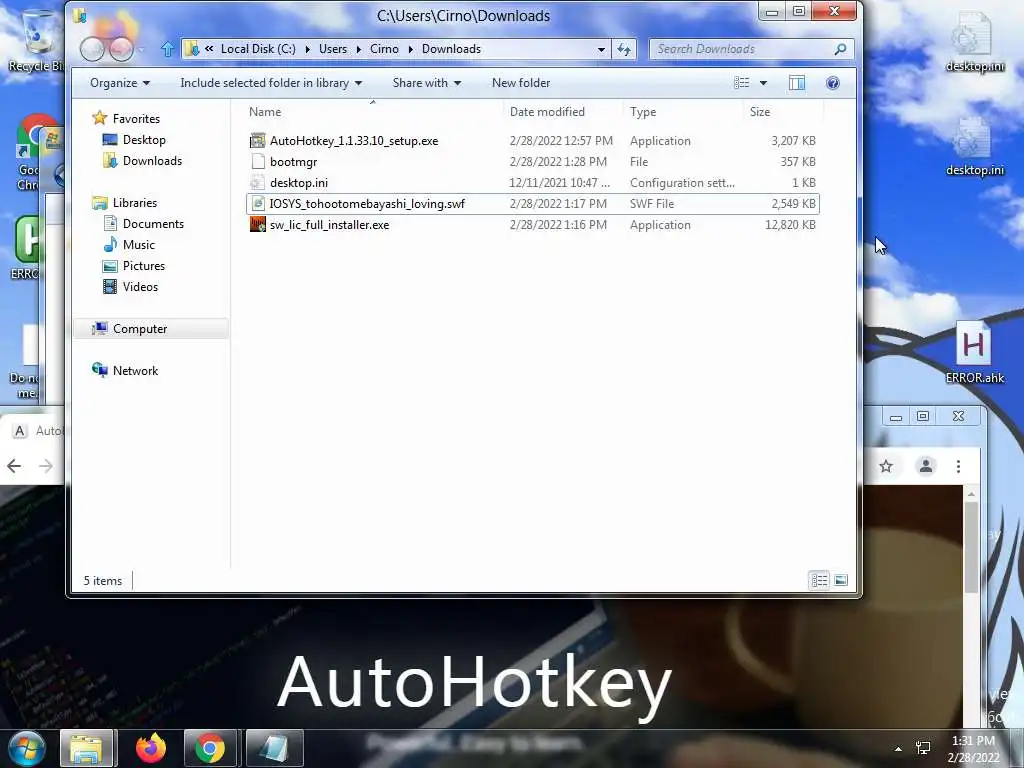Screen dimensions: 1024x768
Task: Select the bootmgr file
Action: point(532,161)
